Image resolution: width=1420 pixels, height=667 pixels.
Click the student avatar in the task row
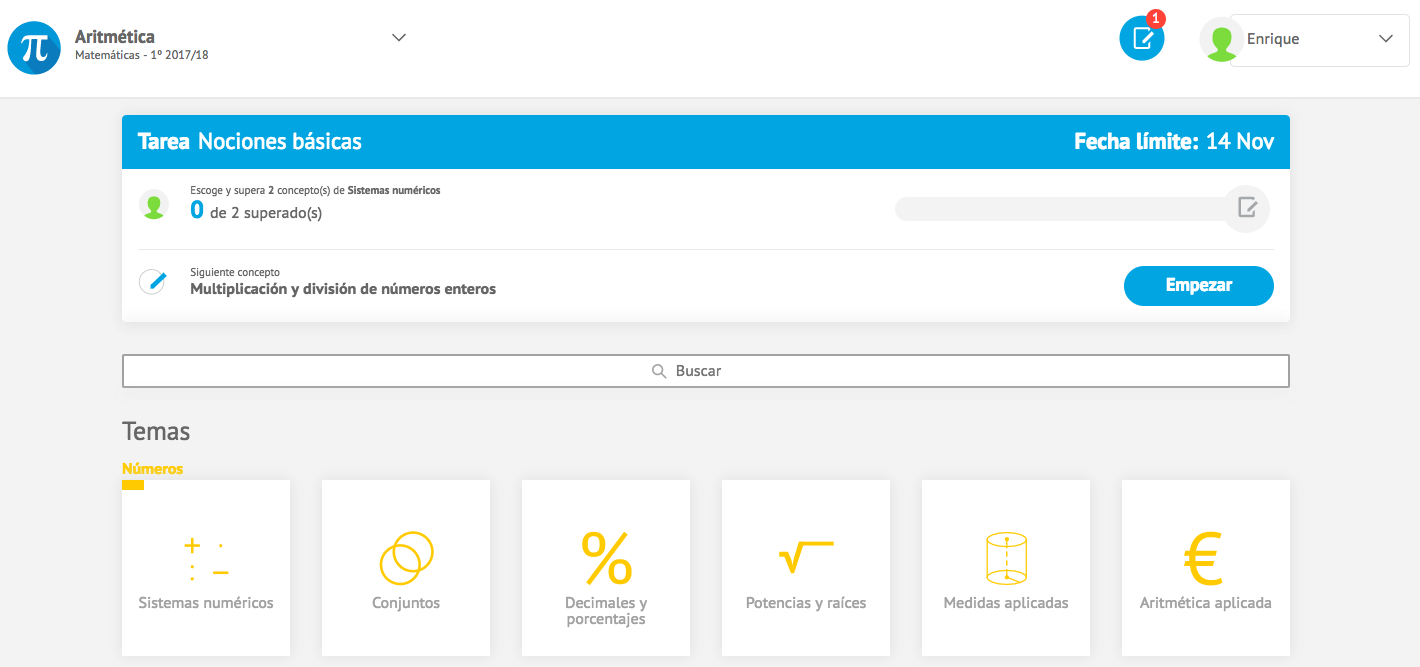pos(153,205)
